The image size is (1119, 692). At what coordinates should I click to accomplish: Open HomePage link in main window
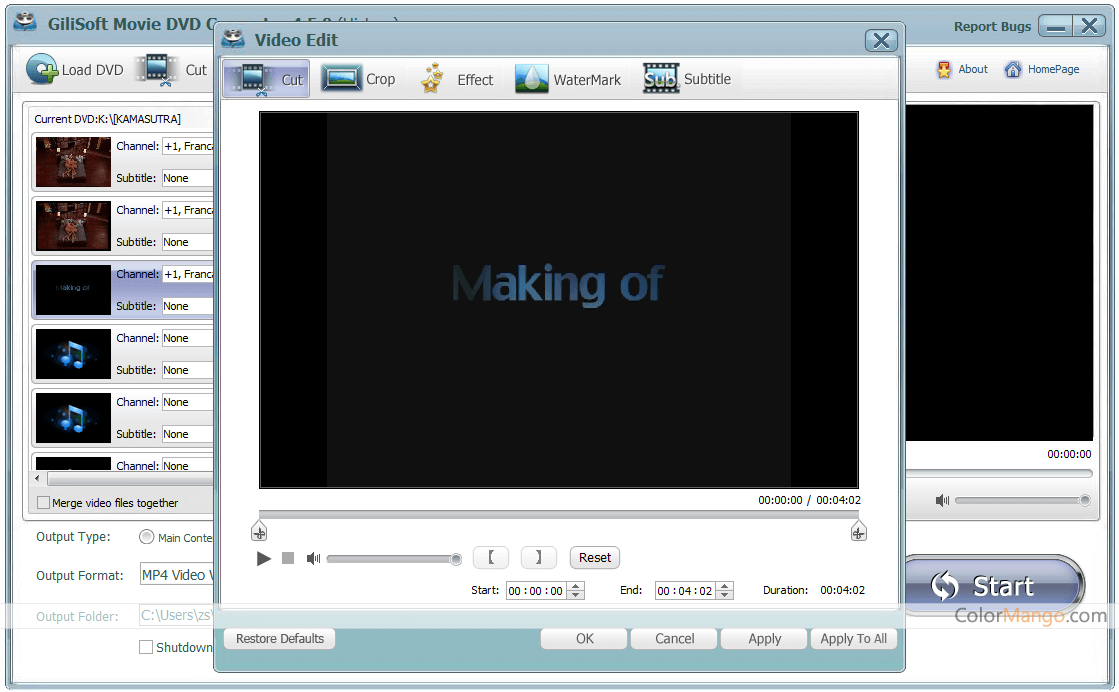pos(1042,69)
